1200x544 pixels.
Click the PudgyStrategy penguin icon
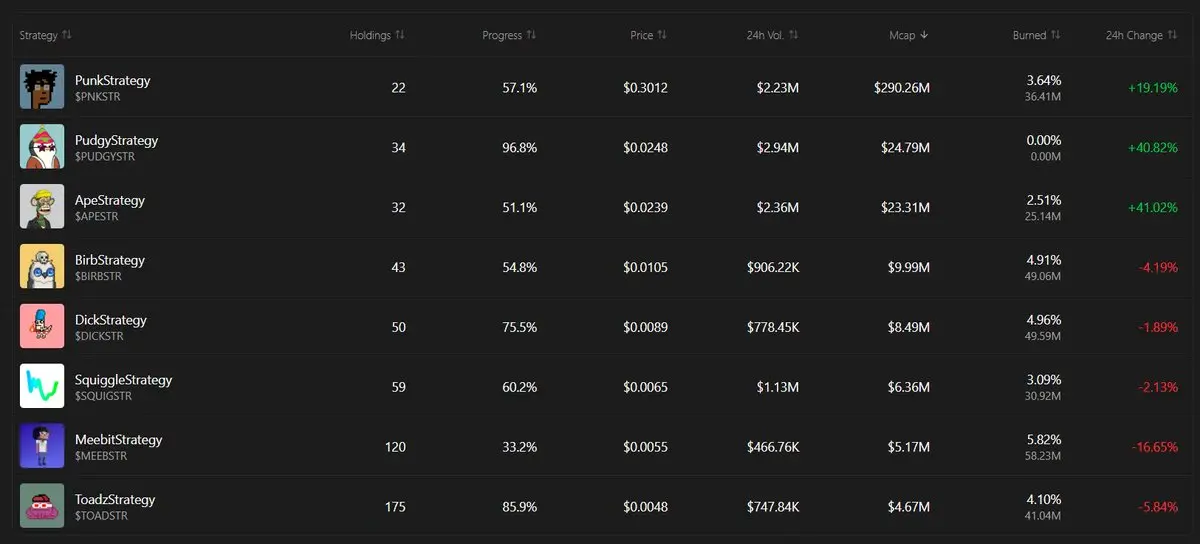[x=42, y=147]
